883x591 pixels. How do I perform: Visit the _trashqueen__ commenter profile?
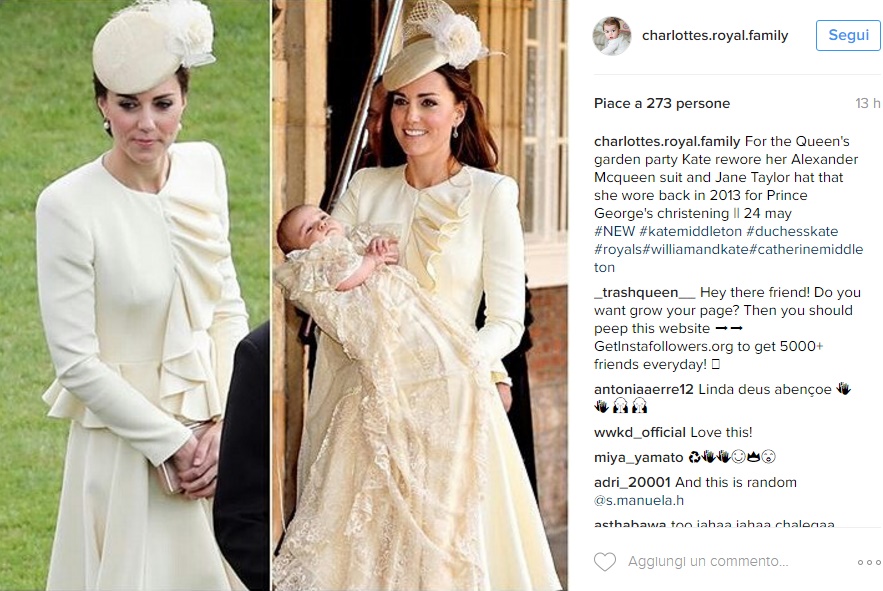pyautogui.click(x=645, y=292)
